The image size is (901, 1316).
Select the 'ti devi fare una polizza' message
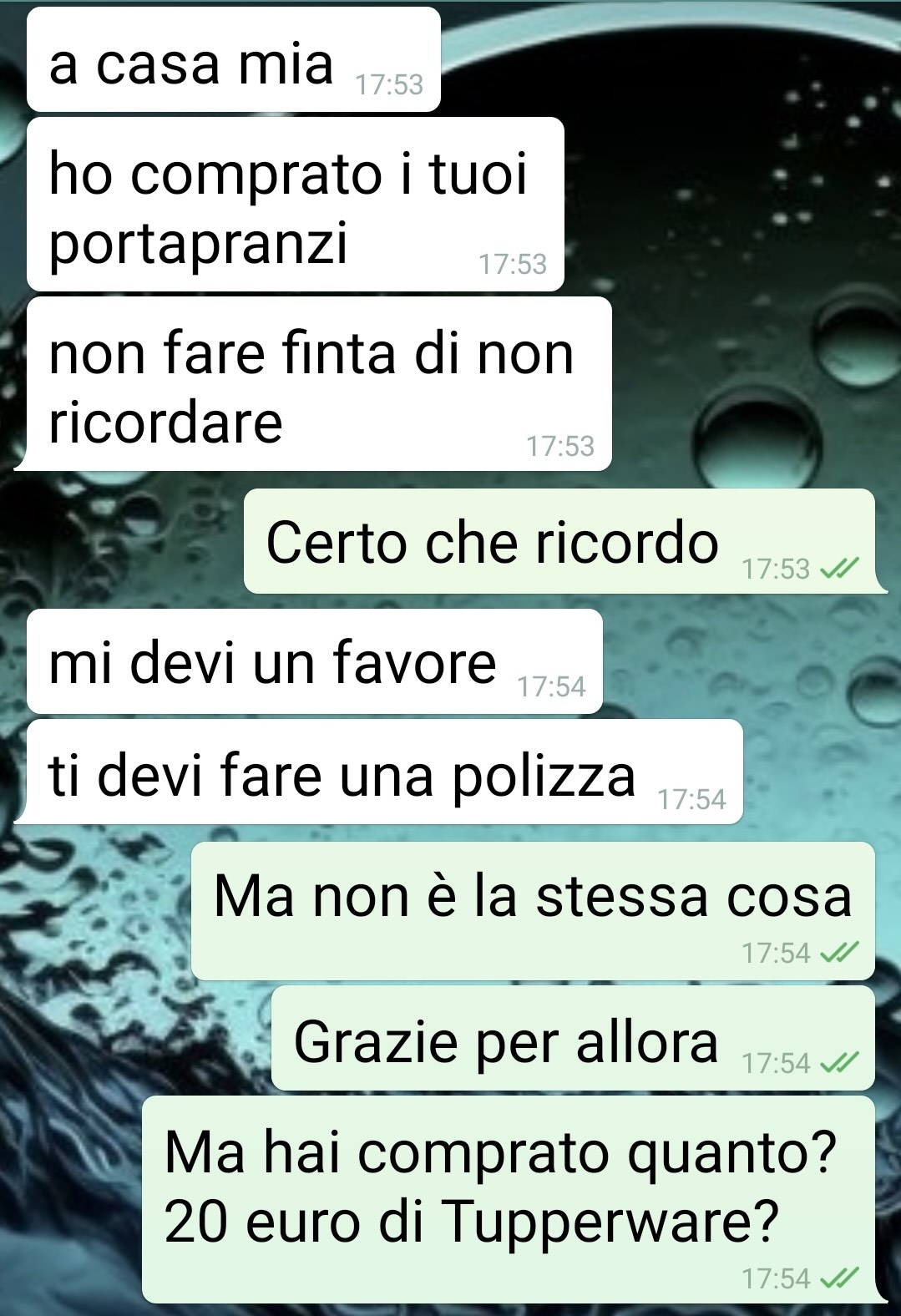click(x=378, y=772)
